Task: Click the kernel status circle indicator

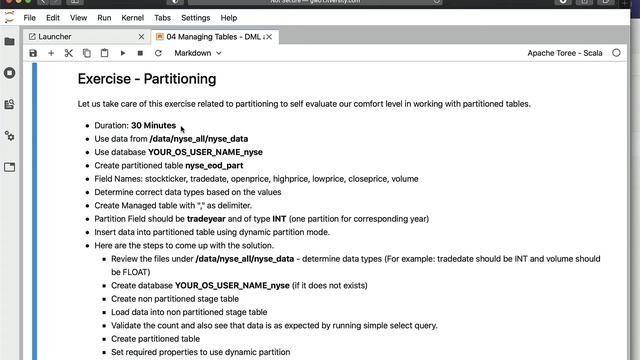Action: pyautogui.click(x=616, y=53)
